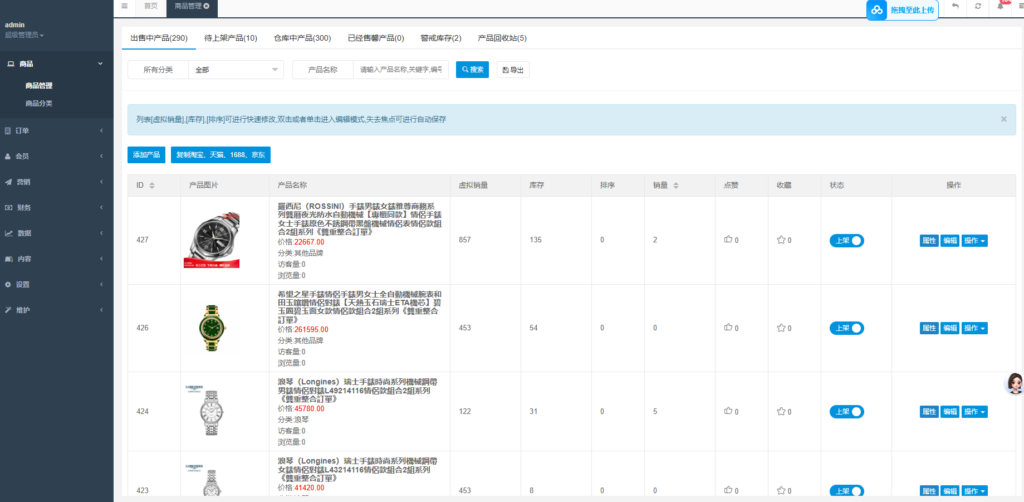The height and width of the screenshot is (502, 1024).
Task: Expand the 内容 sidebar menu
Action: point(57,259)
